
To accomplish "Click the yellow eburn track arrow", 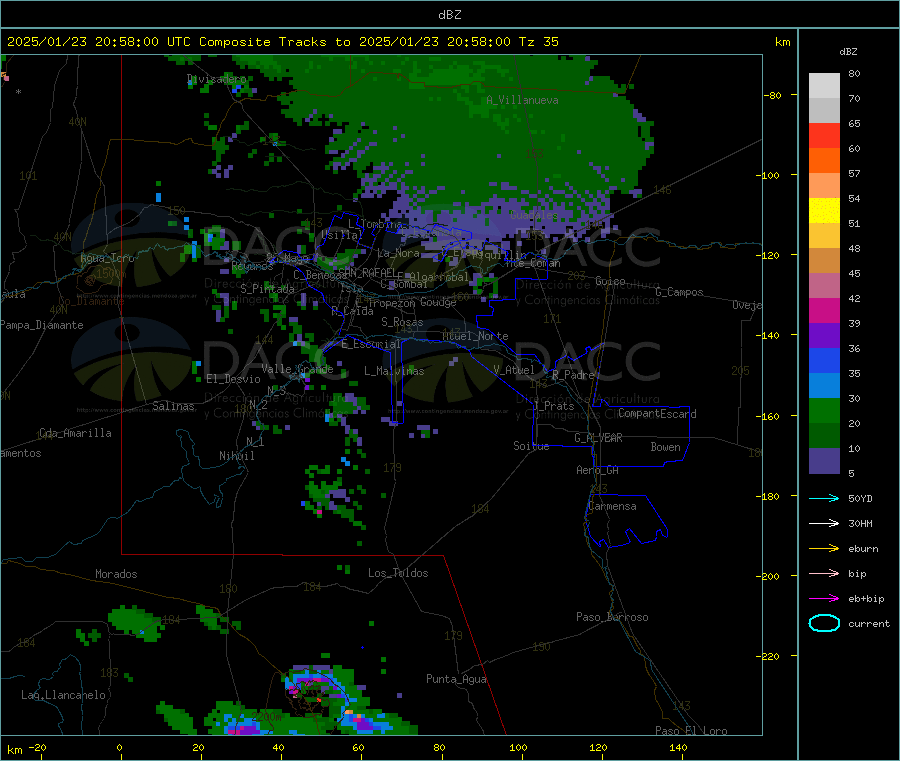I will [x=824, y=549].
